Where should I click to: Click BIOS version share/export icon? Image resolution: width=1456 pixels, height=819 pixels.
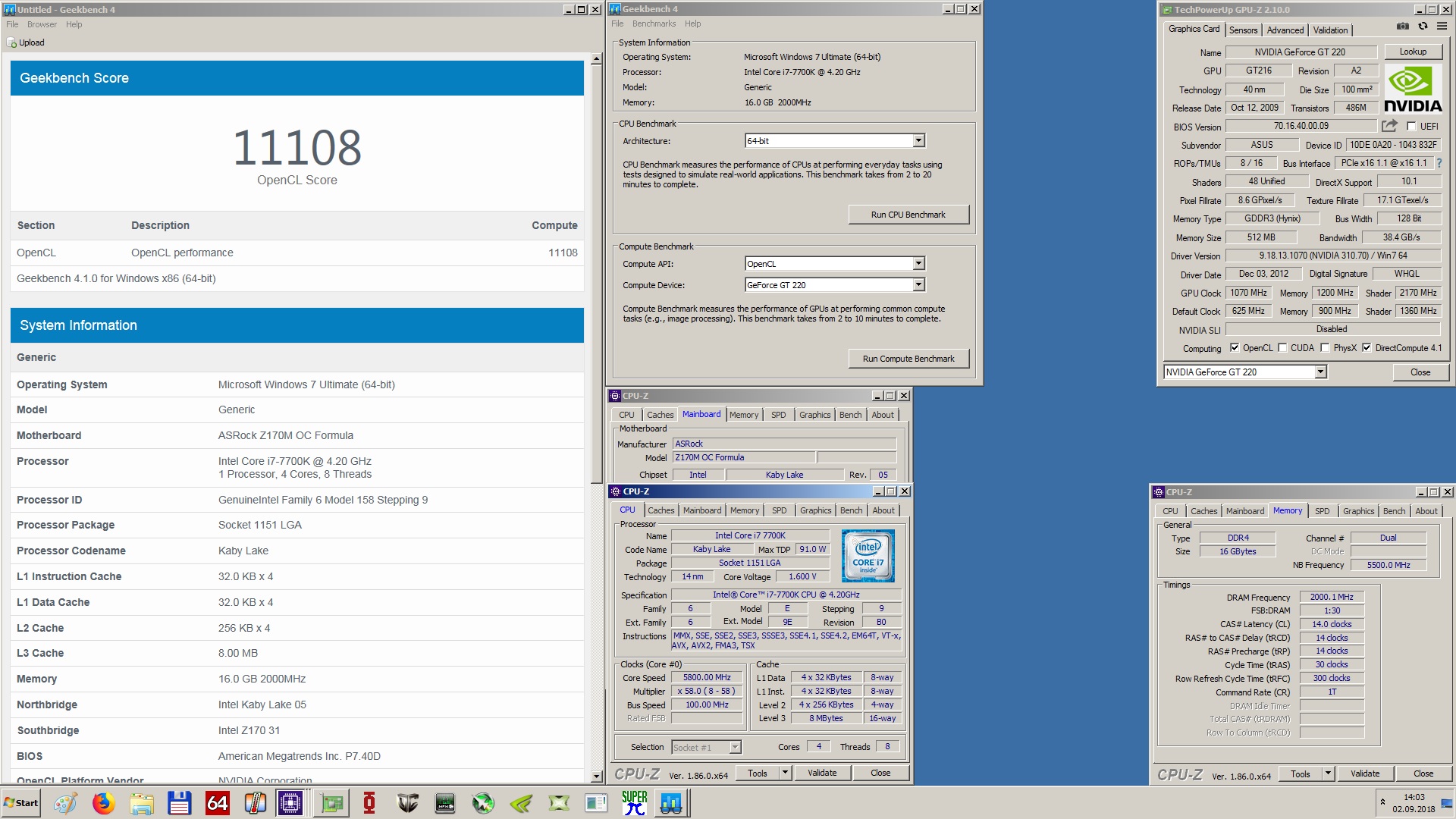[1389, 126]
